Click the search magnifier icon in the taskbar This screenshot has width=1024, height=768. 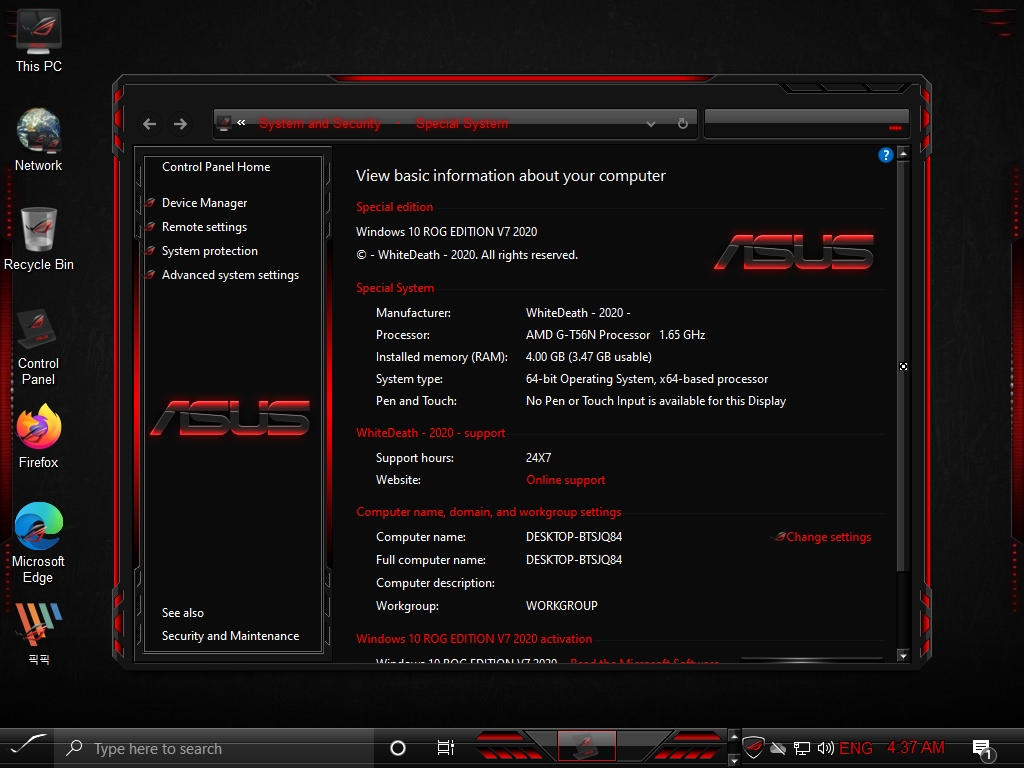pyautogui.click(x=74, y=748)
